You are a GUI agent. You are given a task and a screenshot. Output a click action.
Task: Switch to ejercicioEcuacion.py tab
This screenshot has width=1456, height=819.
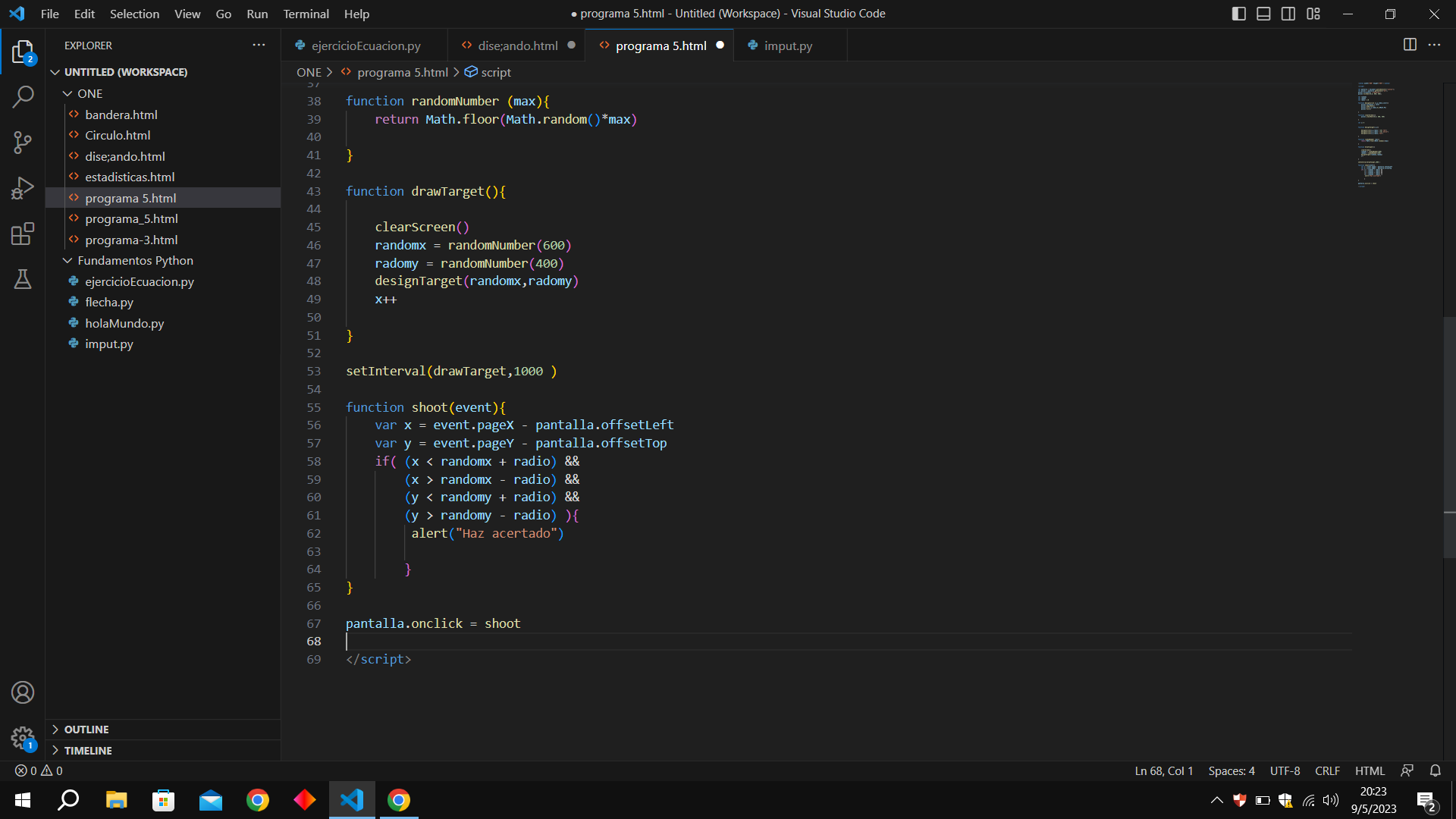[365, 45]
